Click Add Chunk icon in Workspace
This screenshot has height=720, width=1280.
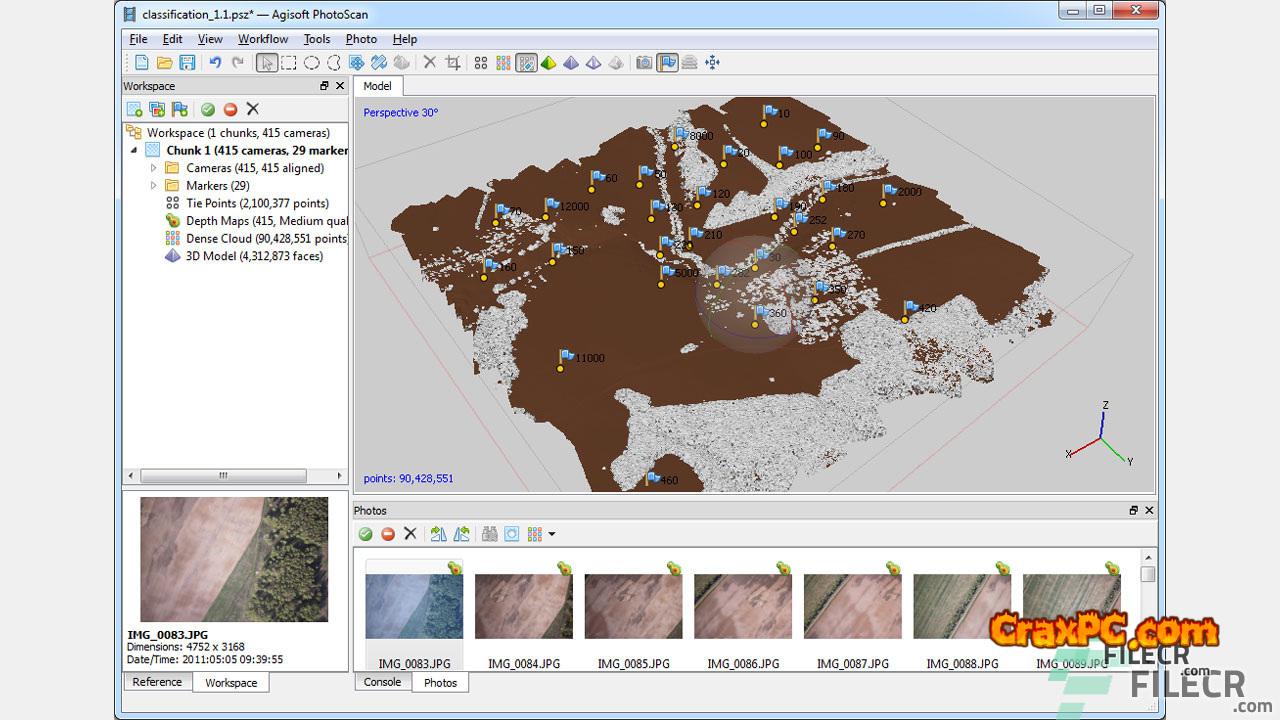134,109
